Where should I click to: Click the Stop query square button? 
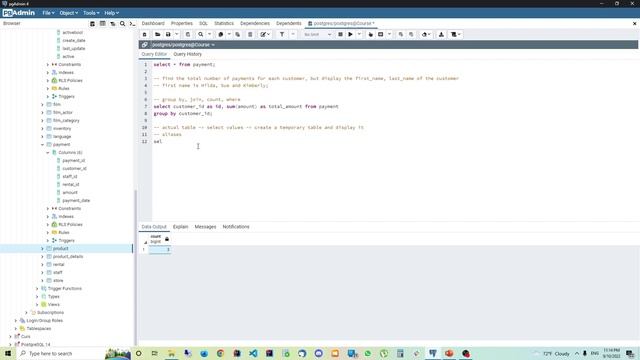[x=340, y=35]
